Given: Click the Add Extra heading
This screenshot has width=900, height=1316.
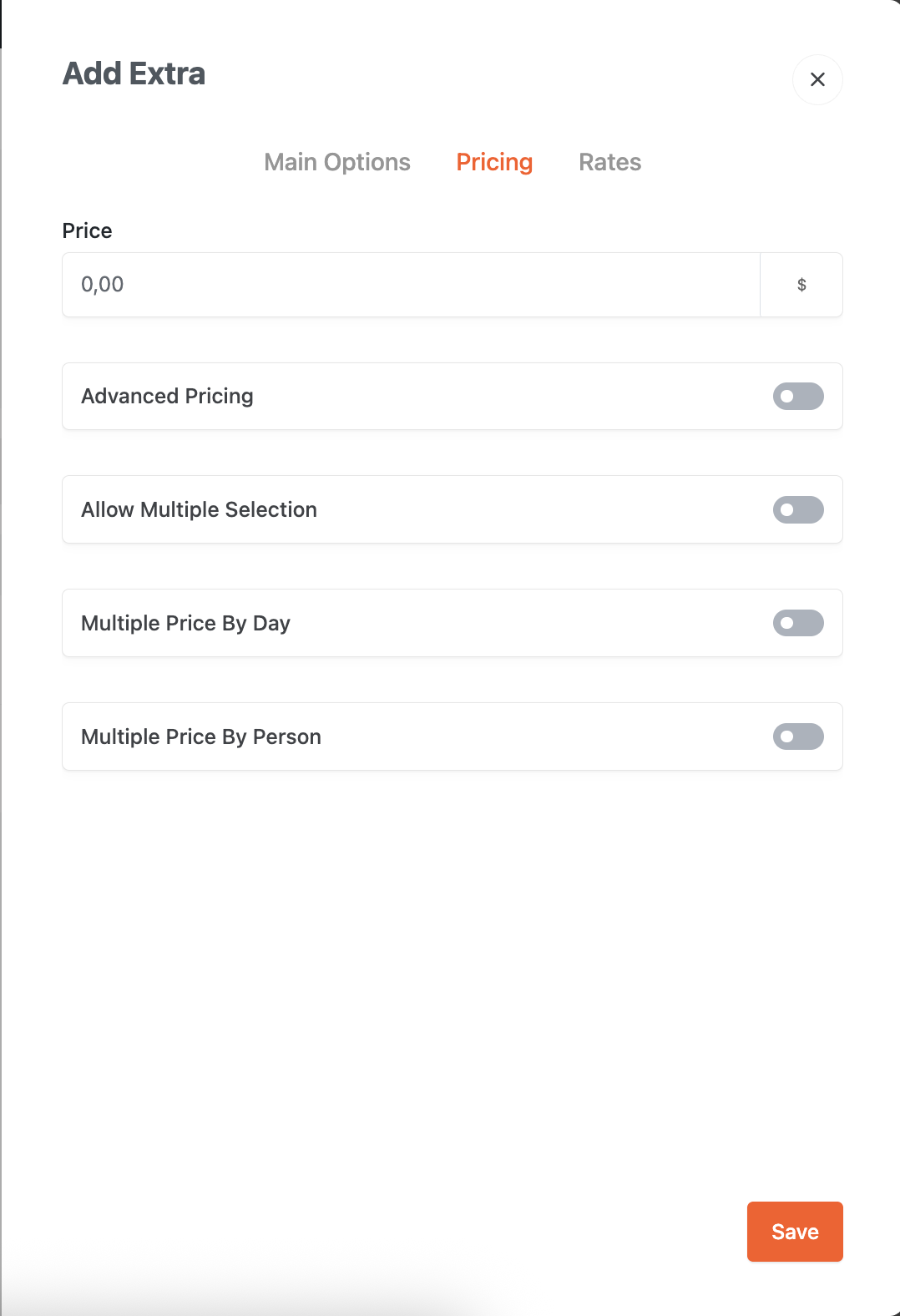Looking at the screenshot, I should [x=134, y=73].
